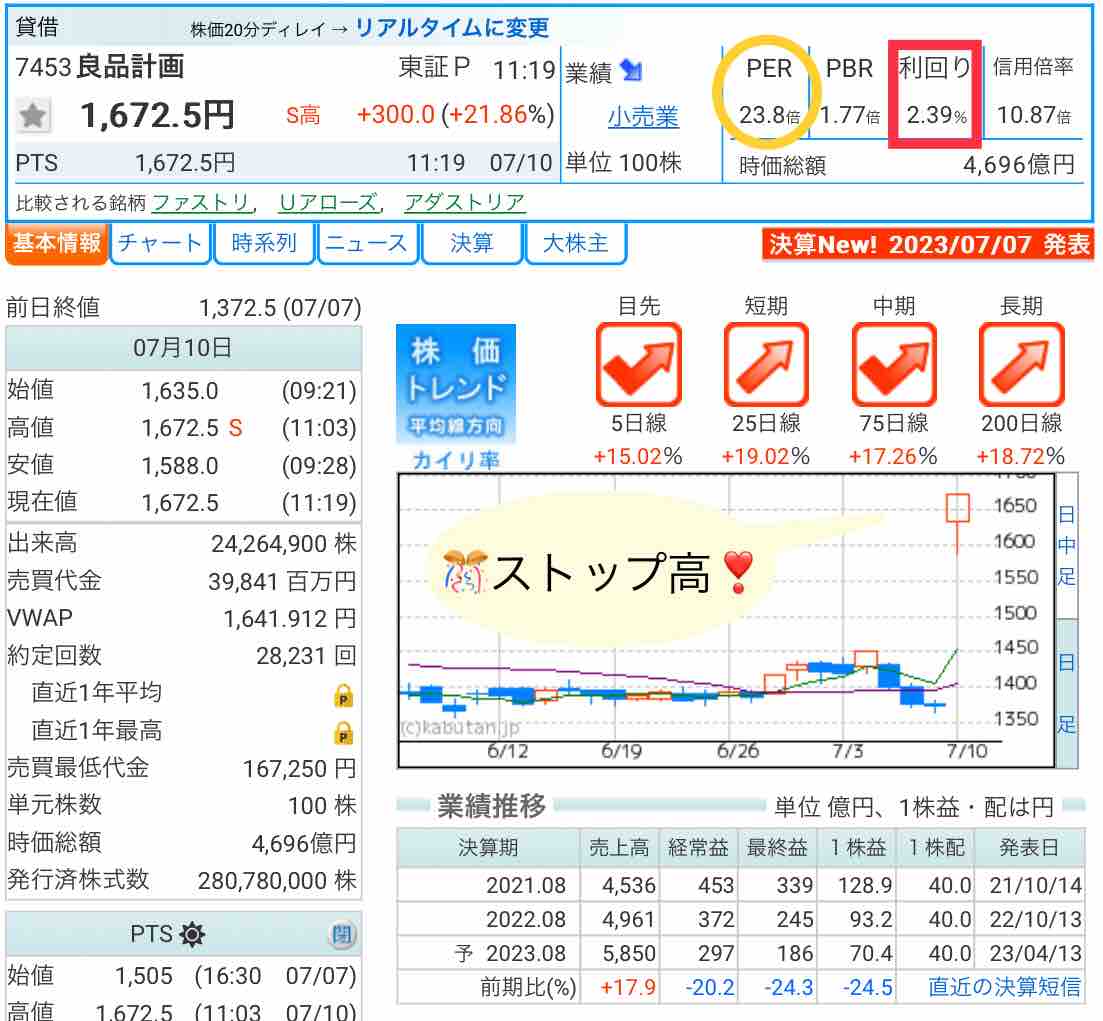Image resolution: width=1103 pixels, height=1021 pixels.
Task: Open the 基本情報 tab
Action: point(56,243)
